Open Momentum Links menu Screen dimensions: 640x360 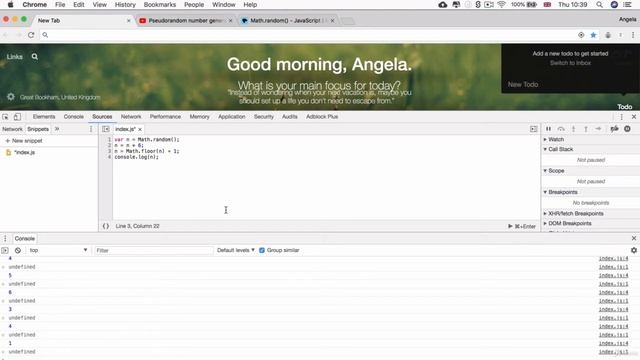click(x=15, y=57)
